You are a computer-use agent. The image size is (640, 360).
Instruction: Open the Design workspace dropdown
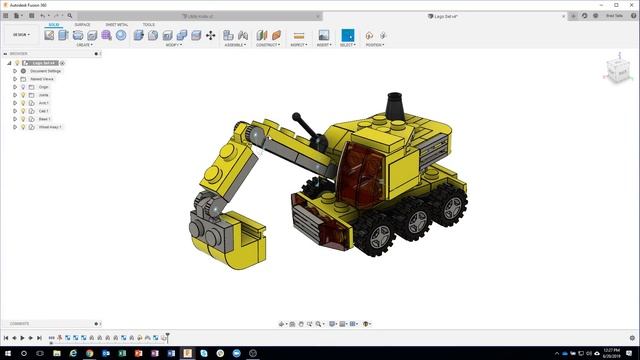(x=21, y=35)
